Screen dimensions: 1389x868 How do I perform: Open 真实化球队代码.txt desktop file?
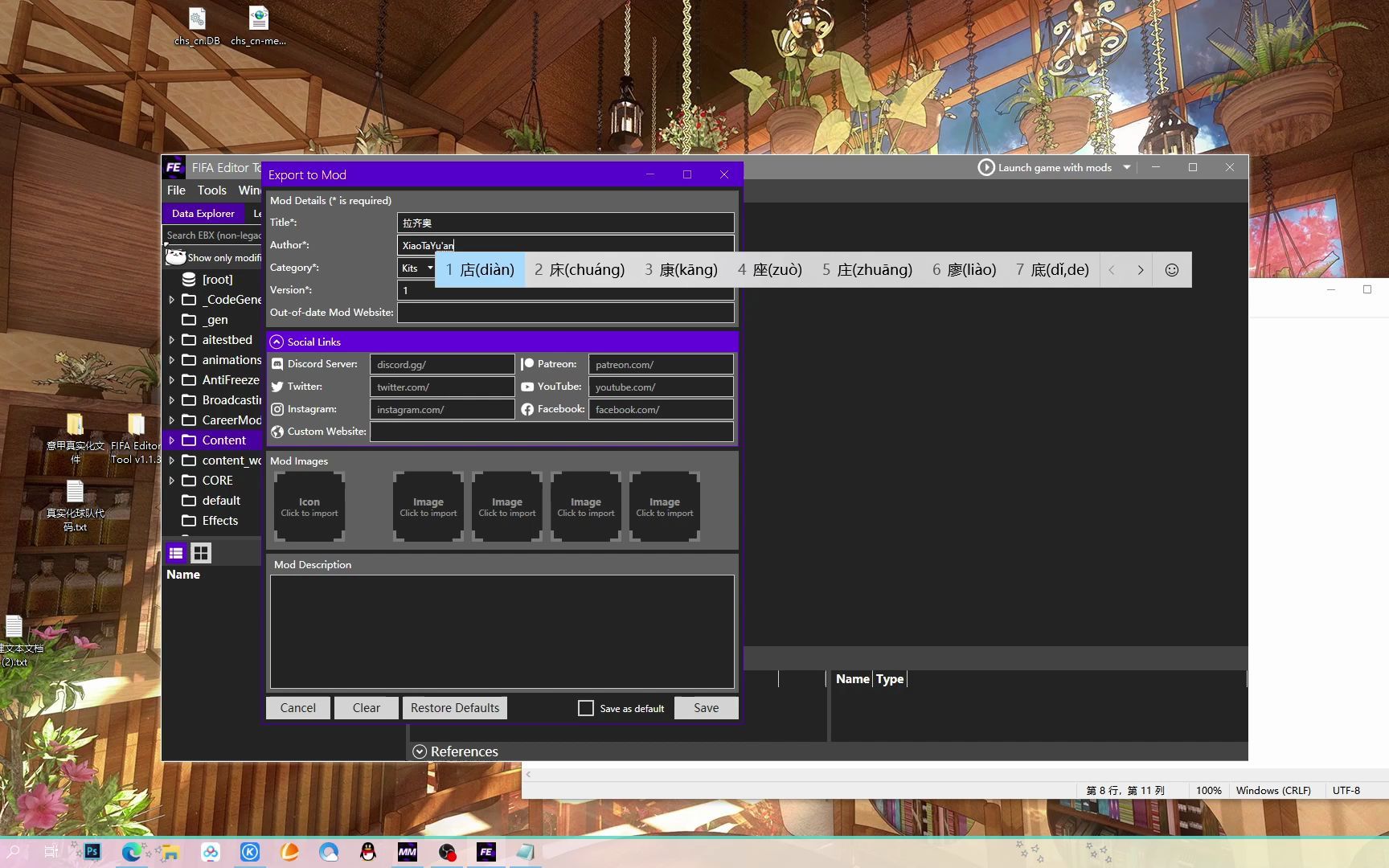pyautogui.click(x=76, y=506)
